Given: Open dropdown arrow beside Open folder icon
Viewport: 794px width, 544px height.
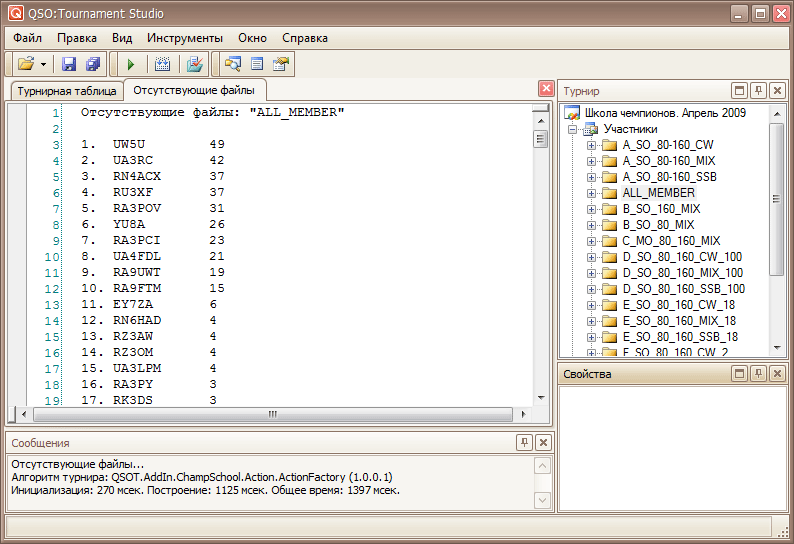Looking at the screenshot, I should (44, 64).
